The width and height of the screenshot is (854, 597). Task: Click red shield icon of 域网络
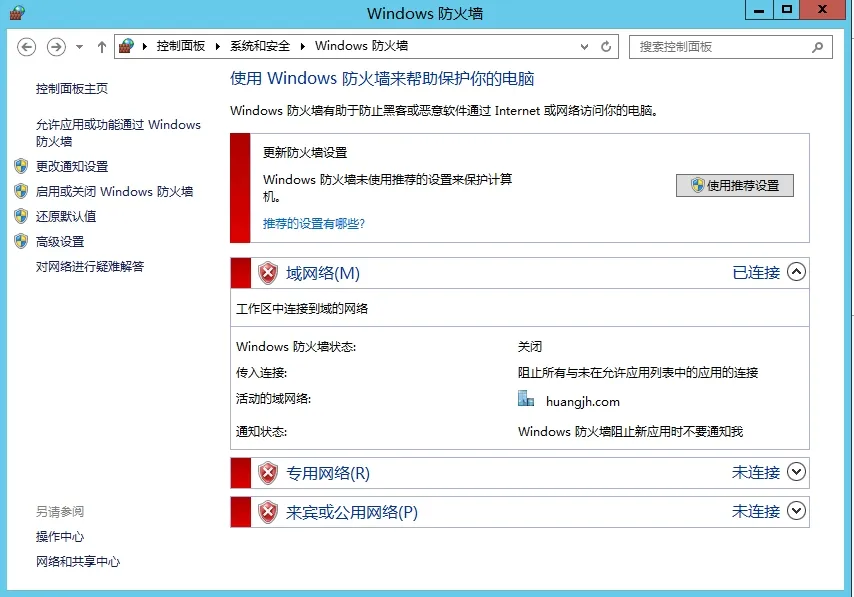(x=267, y=273)
